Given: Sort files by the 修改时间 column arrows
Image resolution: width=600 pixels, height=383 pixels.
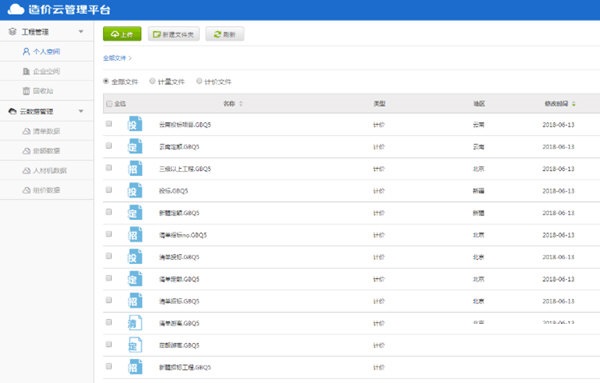Looking at the screenshot, I should point(574,104).
